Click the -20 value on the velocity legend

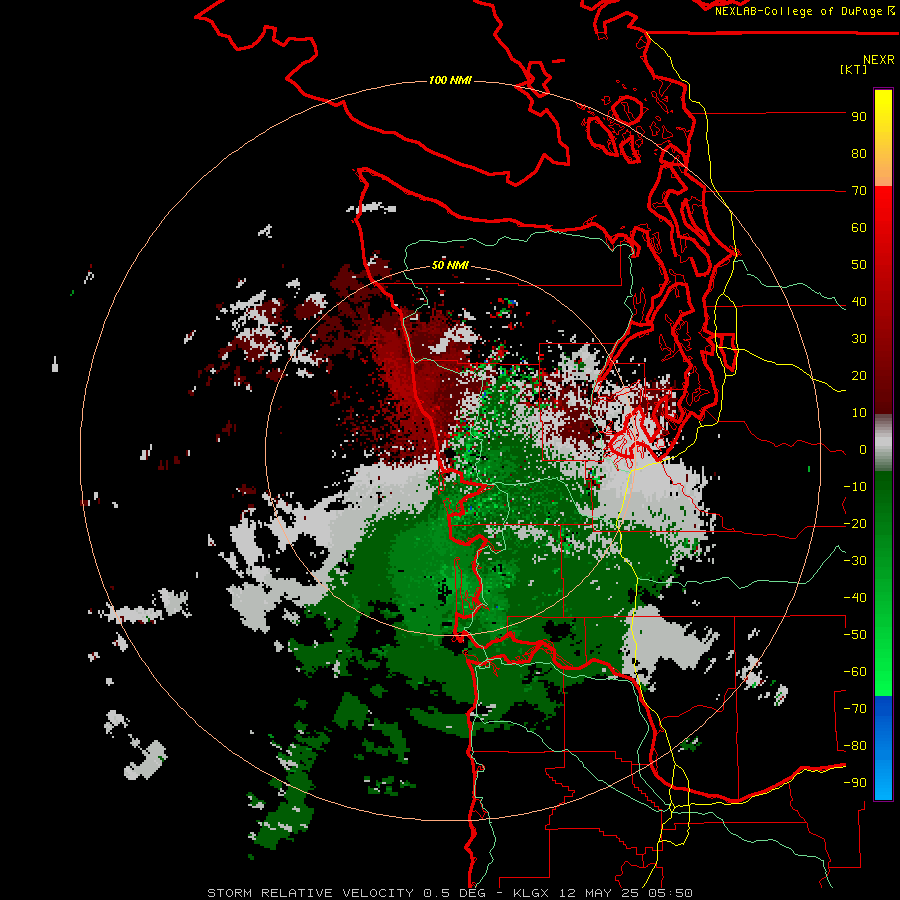coord(855,524)
